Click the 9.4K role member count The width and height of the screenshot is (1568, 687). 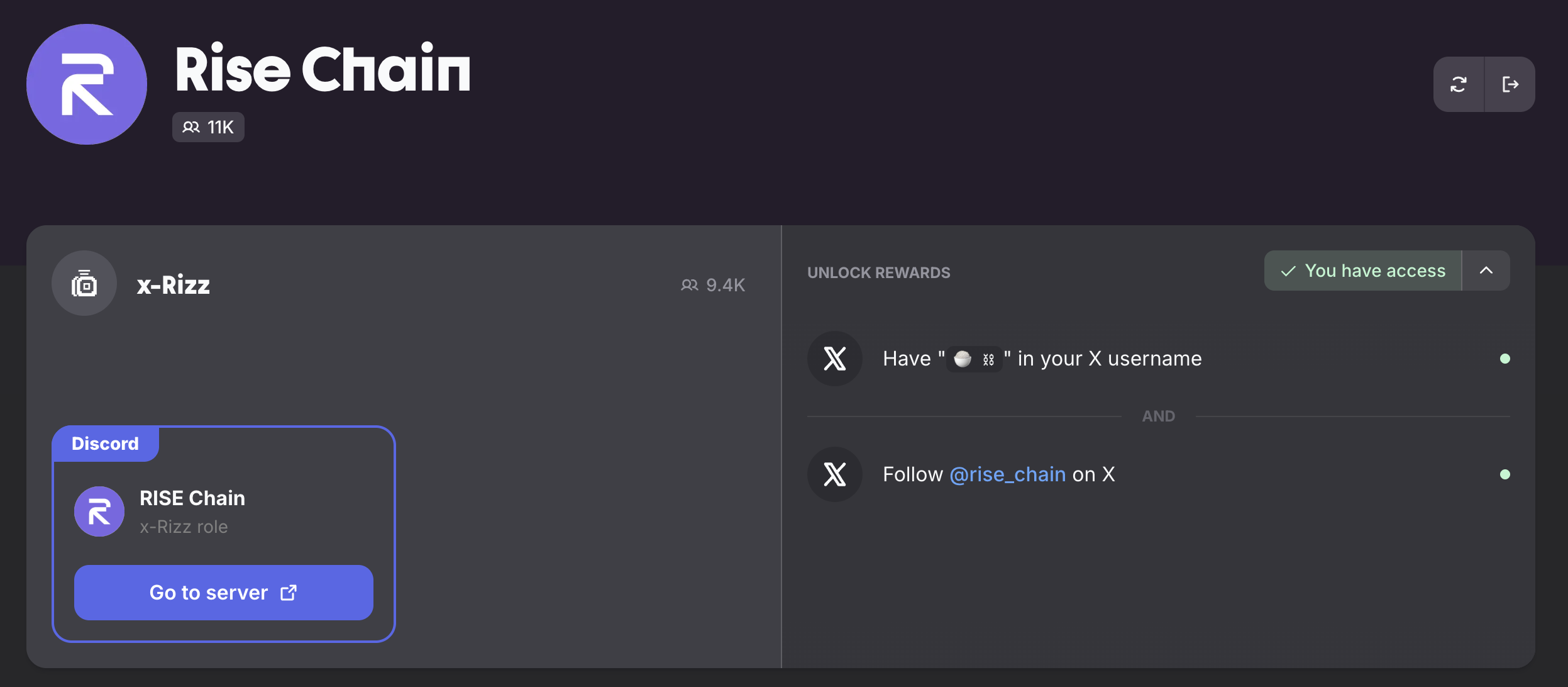point(713,285)
